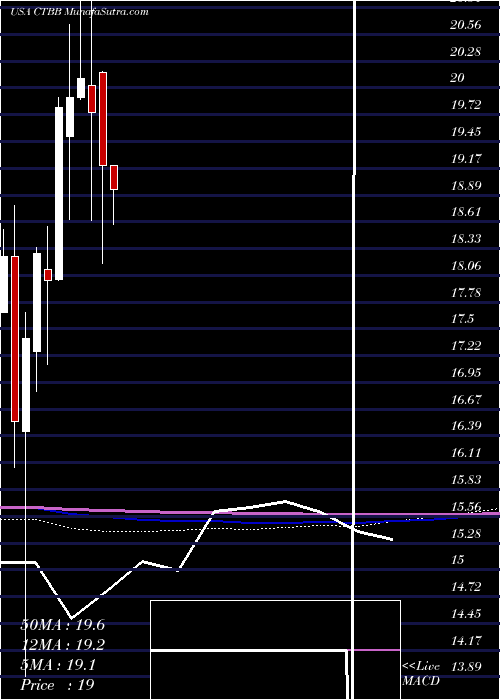Click the 17.5 price axis label
500x700 pixels.
pyautogui.click(x=462, y=319)
